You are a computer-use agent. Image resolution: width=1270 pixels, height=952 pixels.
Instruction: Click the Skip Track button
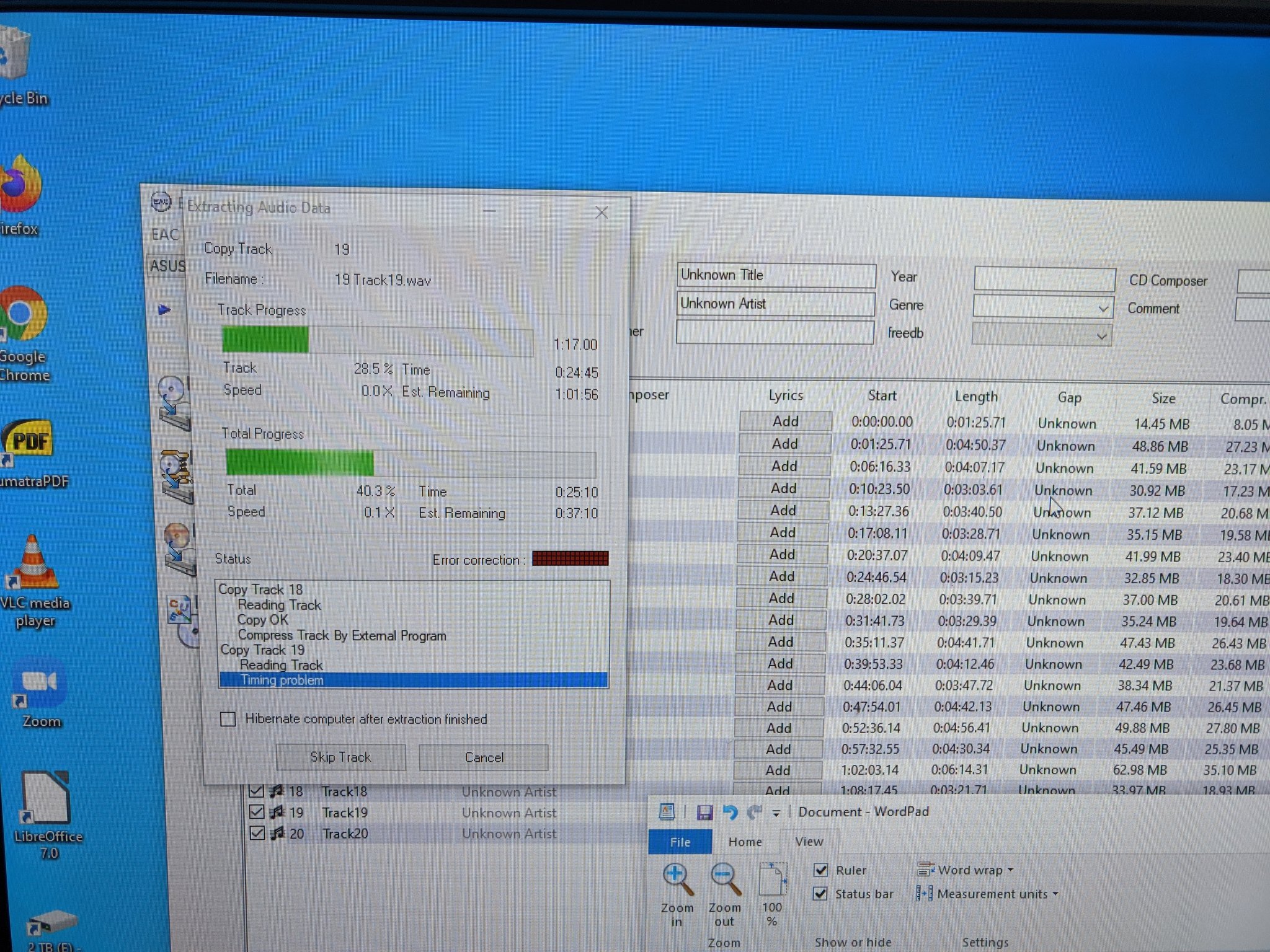[340, 757]
